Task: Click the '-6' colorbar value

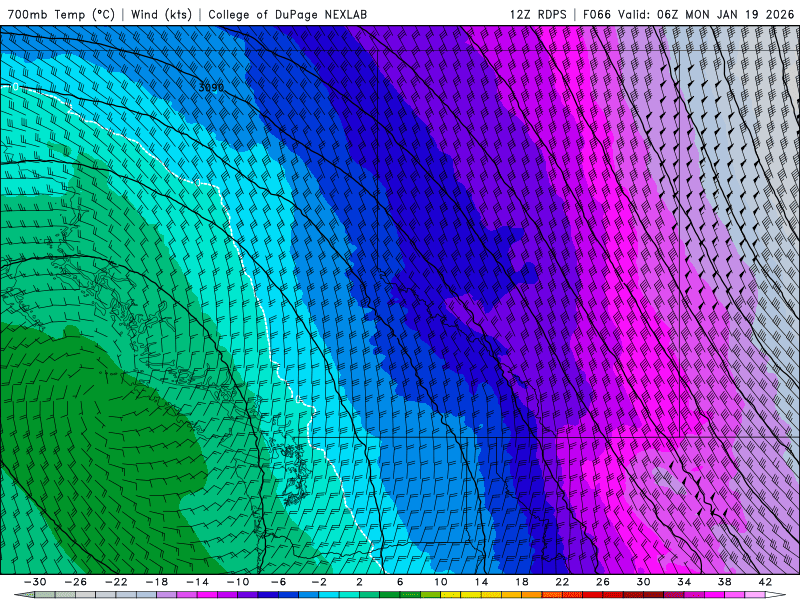Action: 279,582
